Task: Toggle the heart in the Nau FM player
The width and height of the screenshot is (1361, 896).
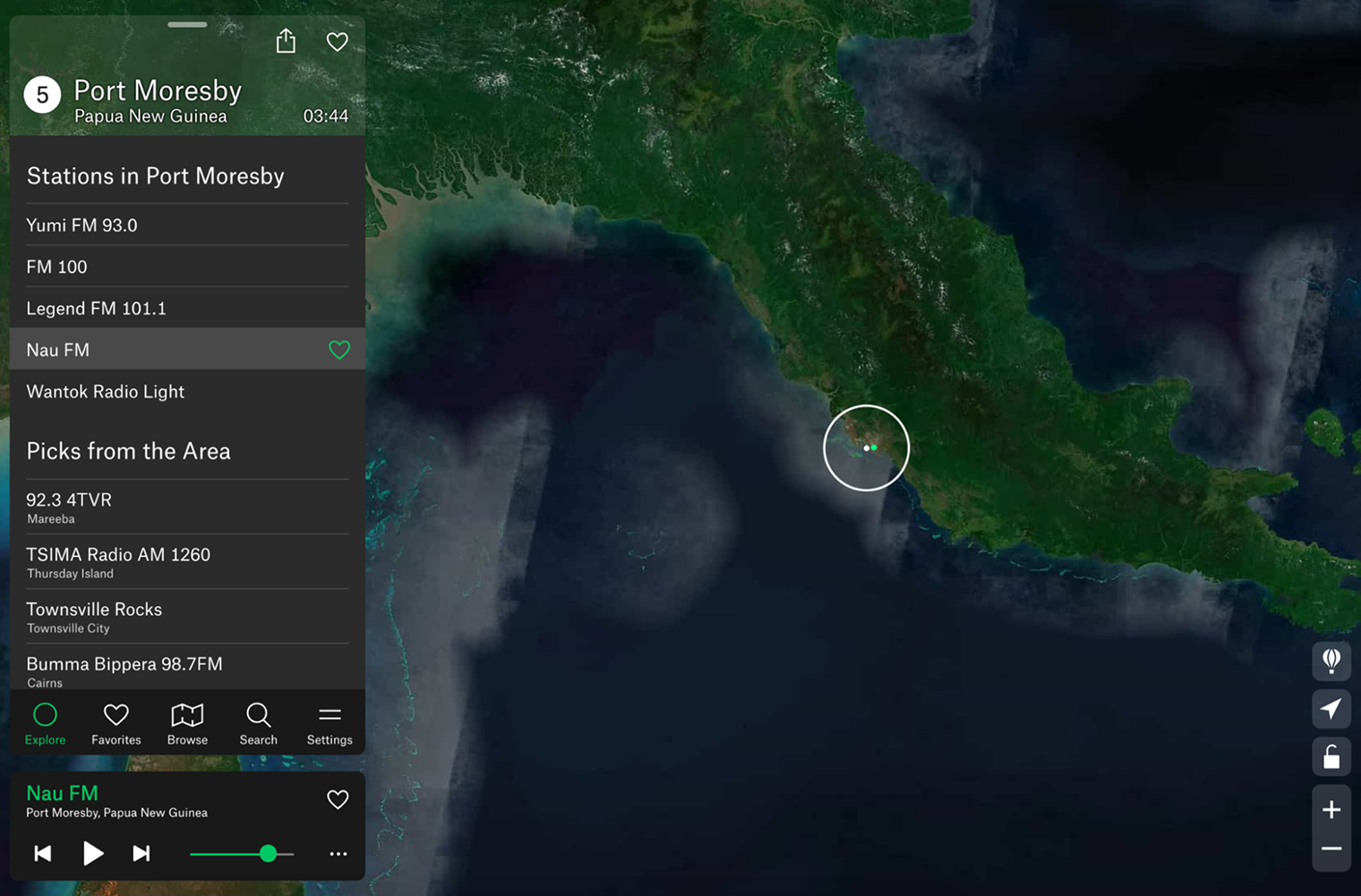Action: [x=338, y=799]
